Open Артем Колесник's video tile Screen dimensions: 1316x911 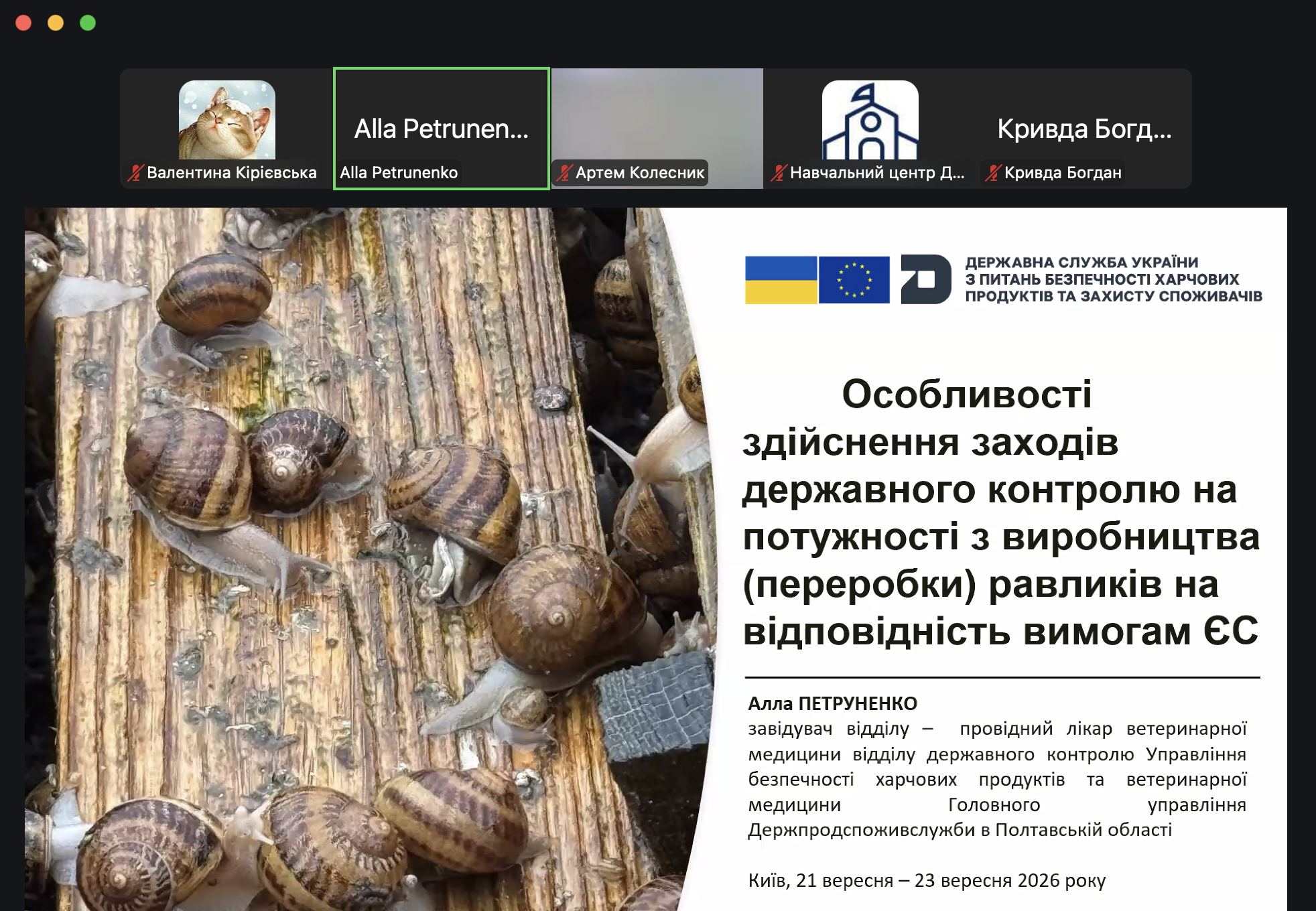[x=657, y=129]
